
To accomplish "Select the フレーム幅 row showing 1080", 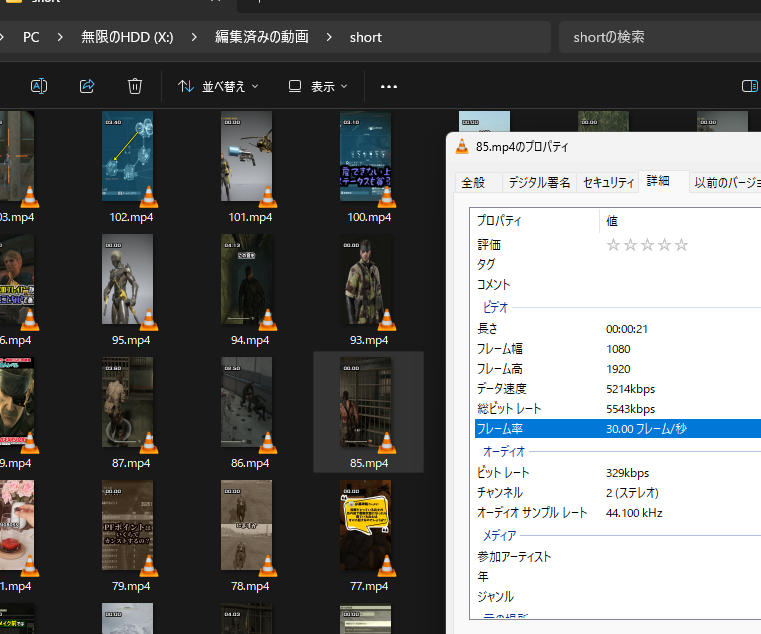I will [x=618, y=349].
